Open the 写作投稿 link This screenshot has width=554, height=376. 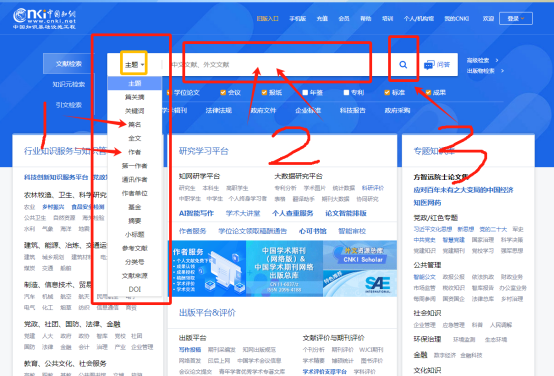[190, 349]
